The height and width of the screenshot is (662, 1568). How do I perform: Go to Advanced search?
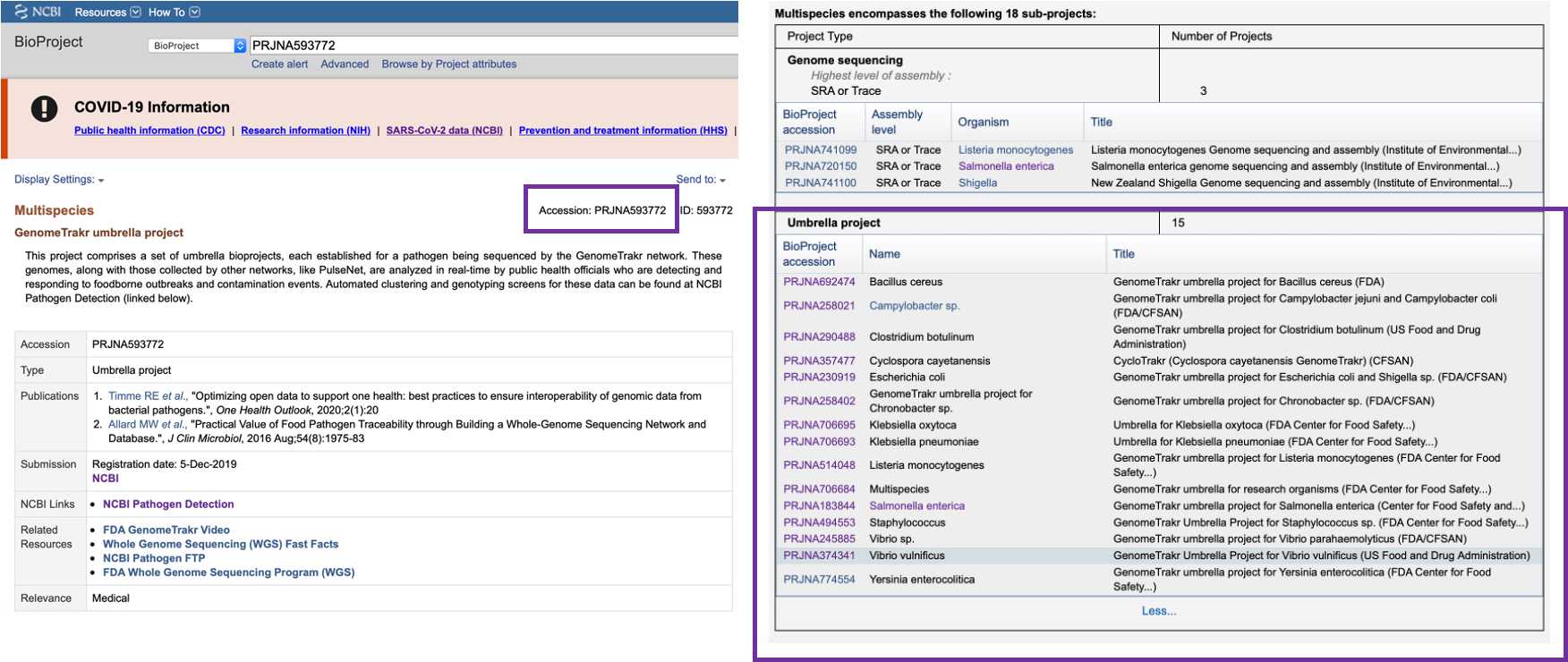[x=345, y=64]
